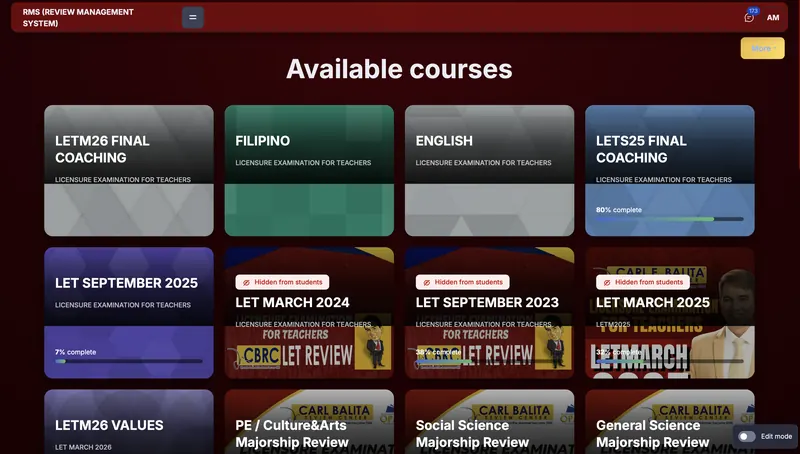Click LET MARCH 2025 32% progress bar
The image size is (800, 454).
(x=669, y=361)
